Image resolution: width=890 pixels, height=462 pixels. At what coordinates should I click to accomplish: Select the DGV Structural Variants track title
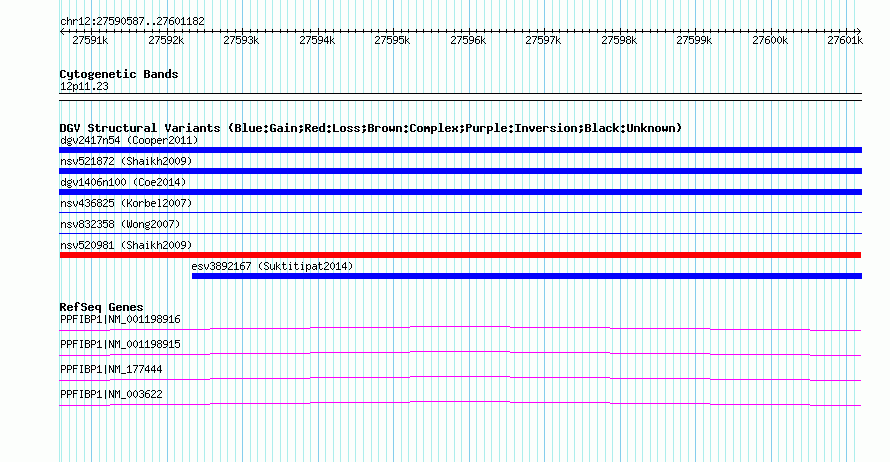tap(371, 128)
